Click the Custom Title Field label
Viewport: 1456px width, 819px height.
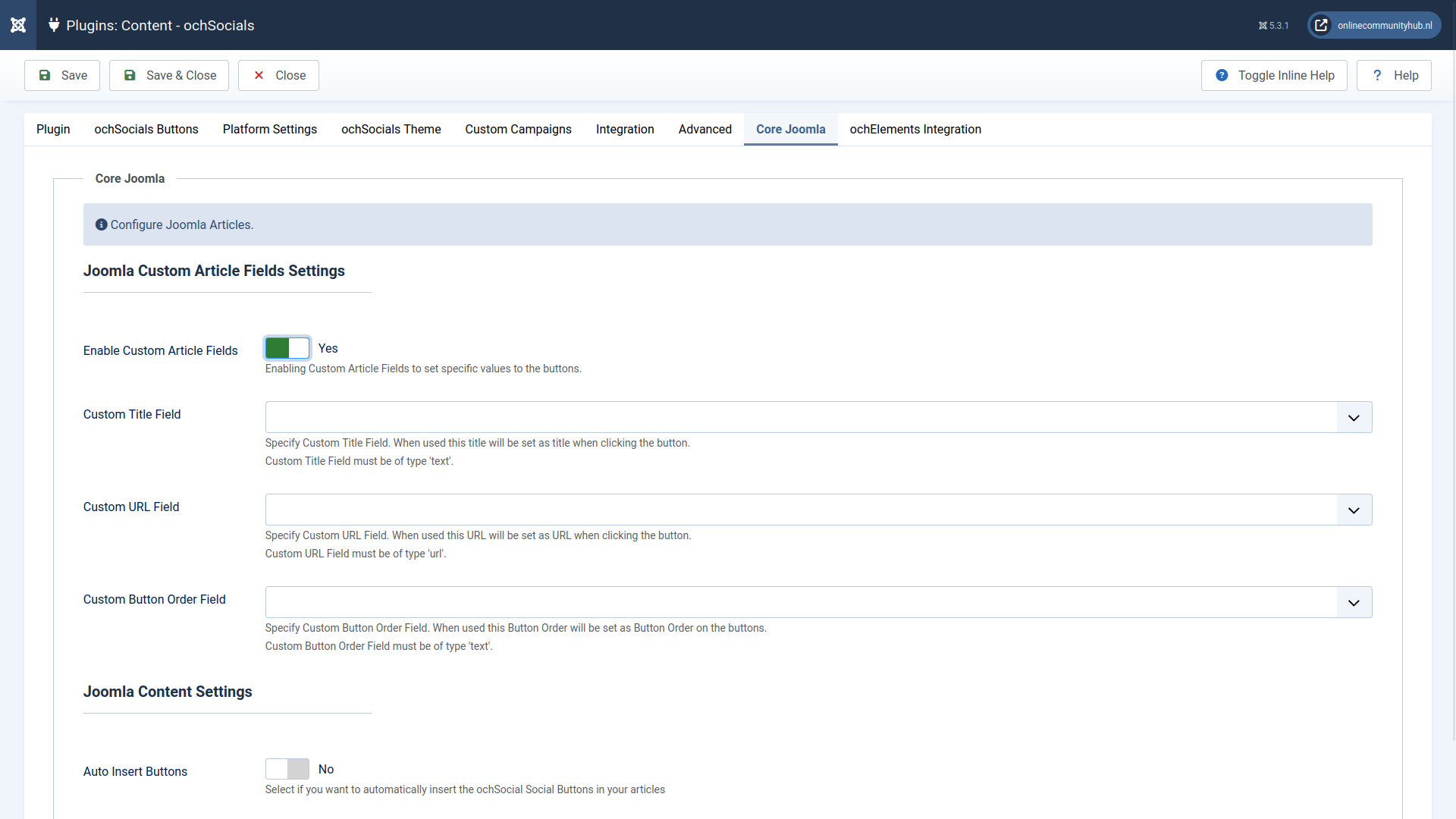pyautogui.click(x=132, y=414)
